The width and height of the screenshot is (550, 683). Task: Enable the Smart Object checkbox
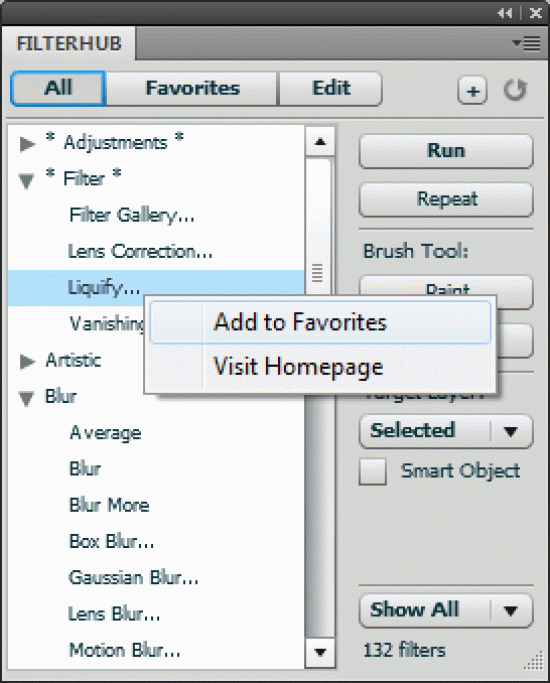pyautogui.click(x=373, y=471)
